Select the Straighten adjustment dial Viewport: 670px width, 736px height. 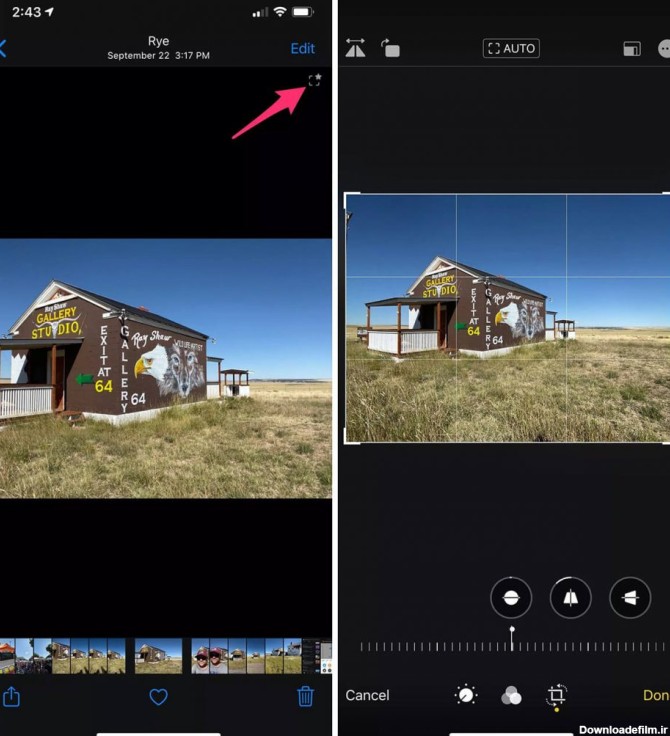(511, 598)
